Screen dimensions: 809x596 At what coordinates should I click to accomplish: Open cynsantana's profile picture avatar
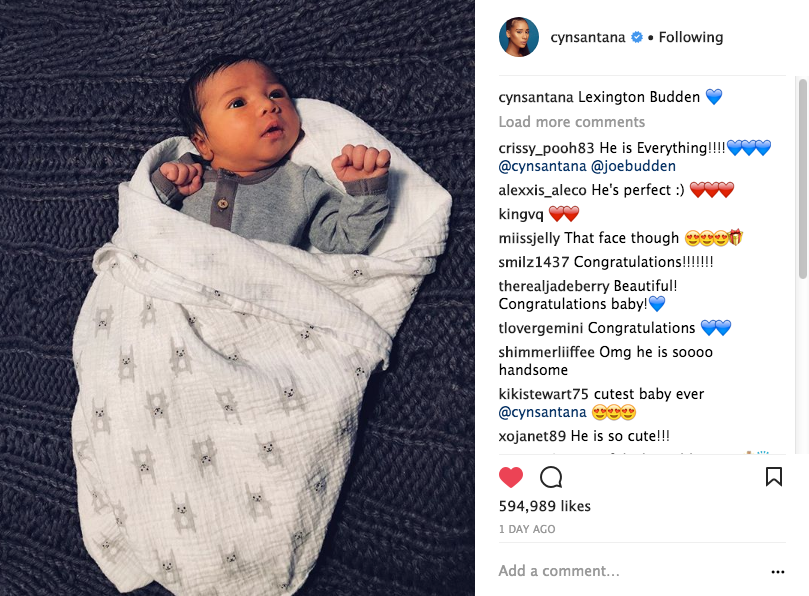[x=519, y=37]
